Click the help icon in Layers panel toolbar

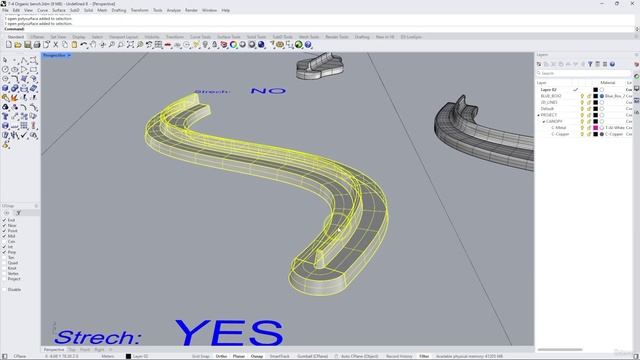[x=612, y=64]
